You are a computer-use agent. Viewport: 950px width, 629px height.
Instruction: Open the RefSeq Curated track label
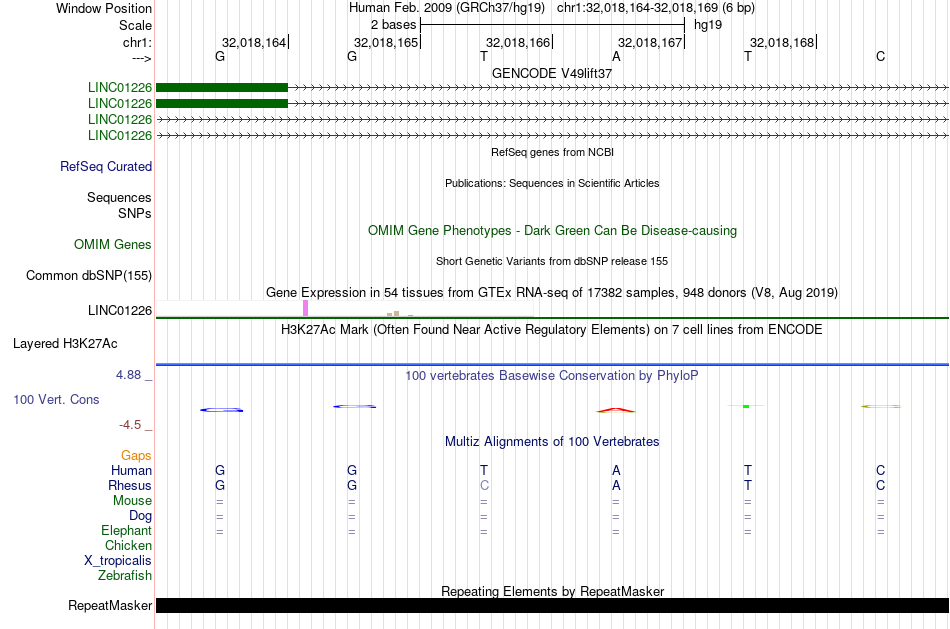[106, 167]
